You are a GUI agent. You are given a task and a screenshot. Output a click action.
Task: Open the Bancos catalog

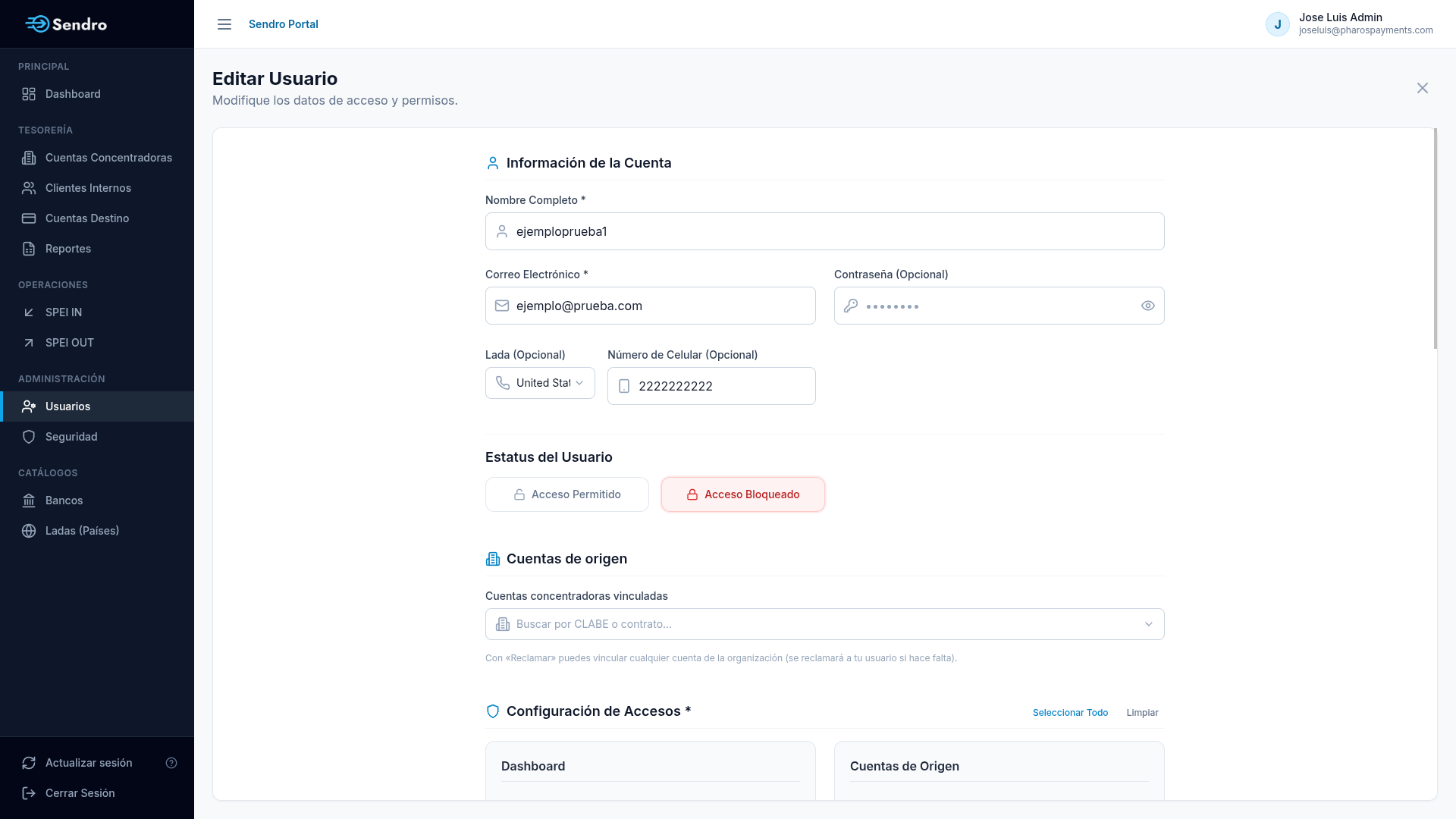coord(97,500)
